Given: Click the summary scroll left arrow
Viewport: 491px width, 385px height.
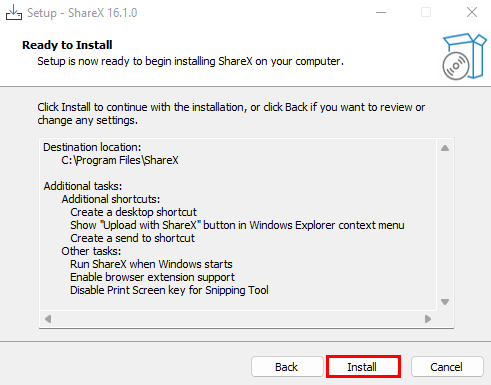Looking at the screenshot, I should (48, 319).
